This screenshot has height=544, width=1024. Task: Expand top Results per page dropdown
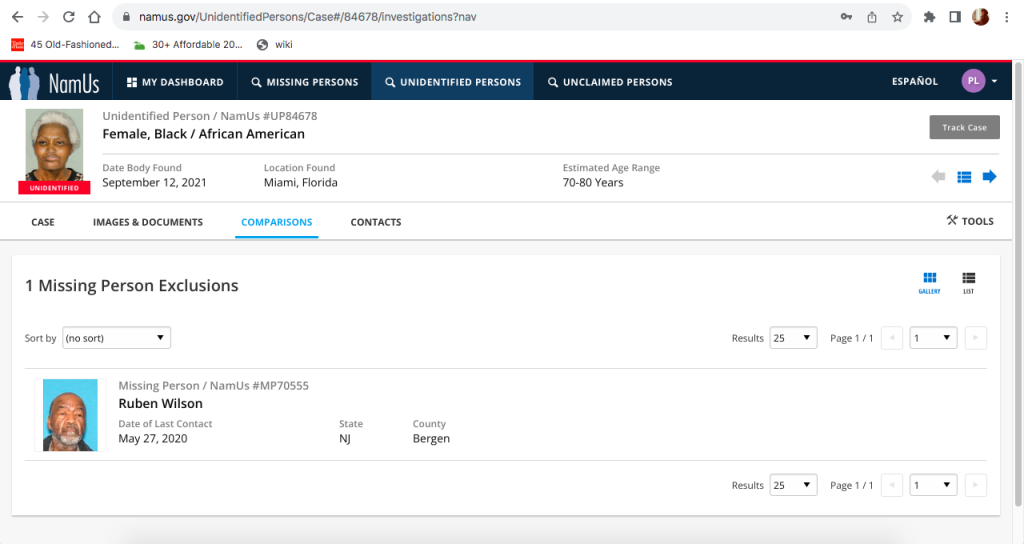click(x=793, y=338)
